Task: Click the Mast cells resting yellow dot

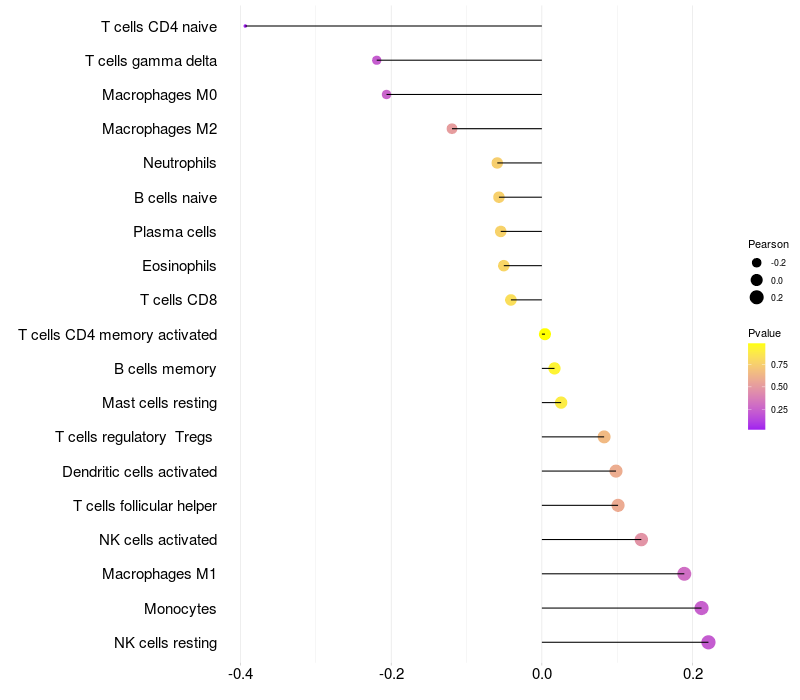Action: pos(561,403)
